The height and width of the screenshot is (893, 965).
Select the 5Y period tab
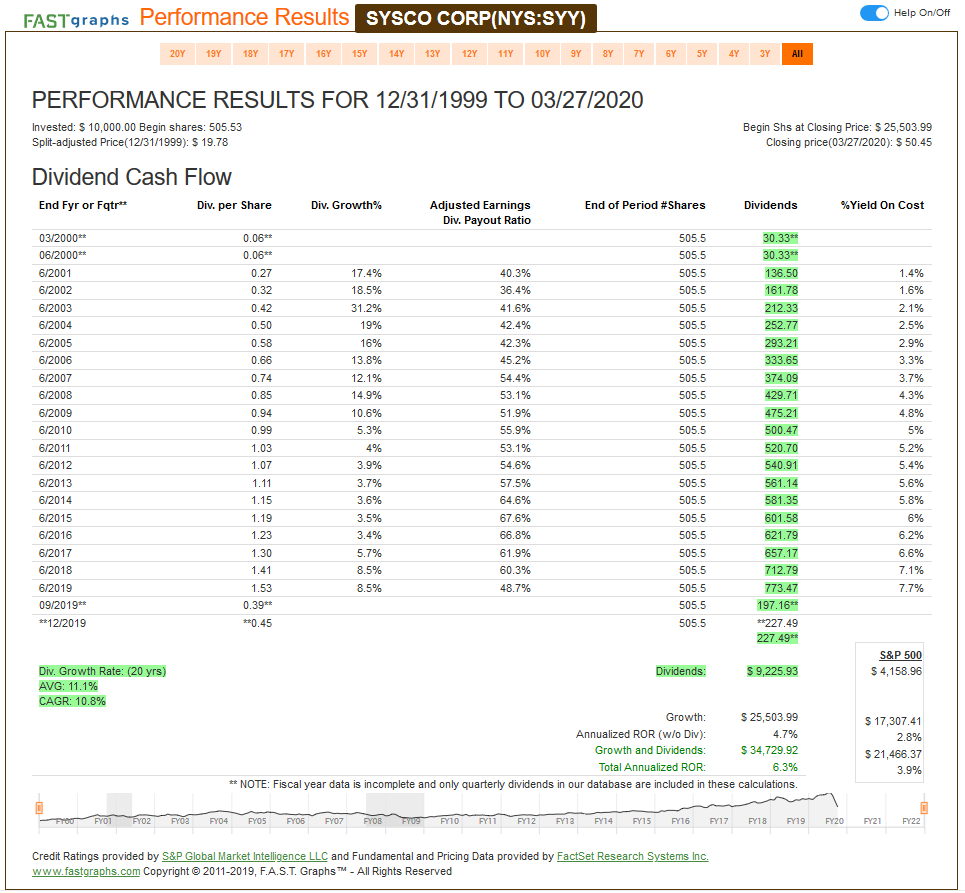tap(702, 54)
